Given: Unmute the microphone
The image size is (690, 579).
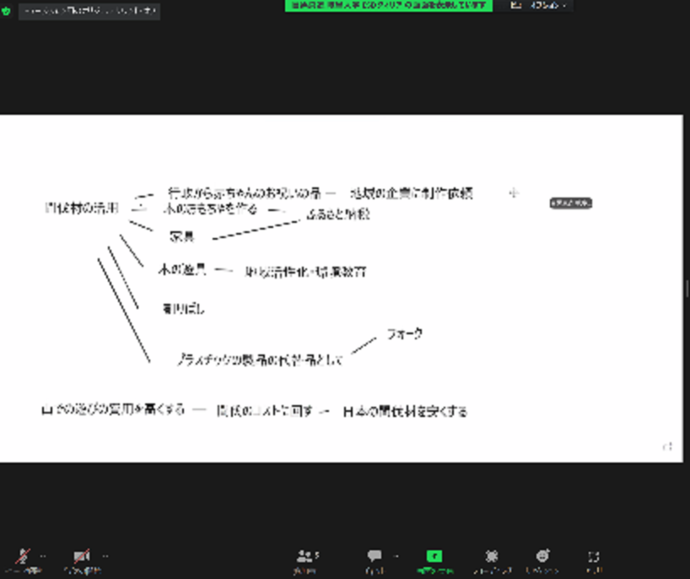Looking at the screenshot, I should click(21, 557).
